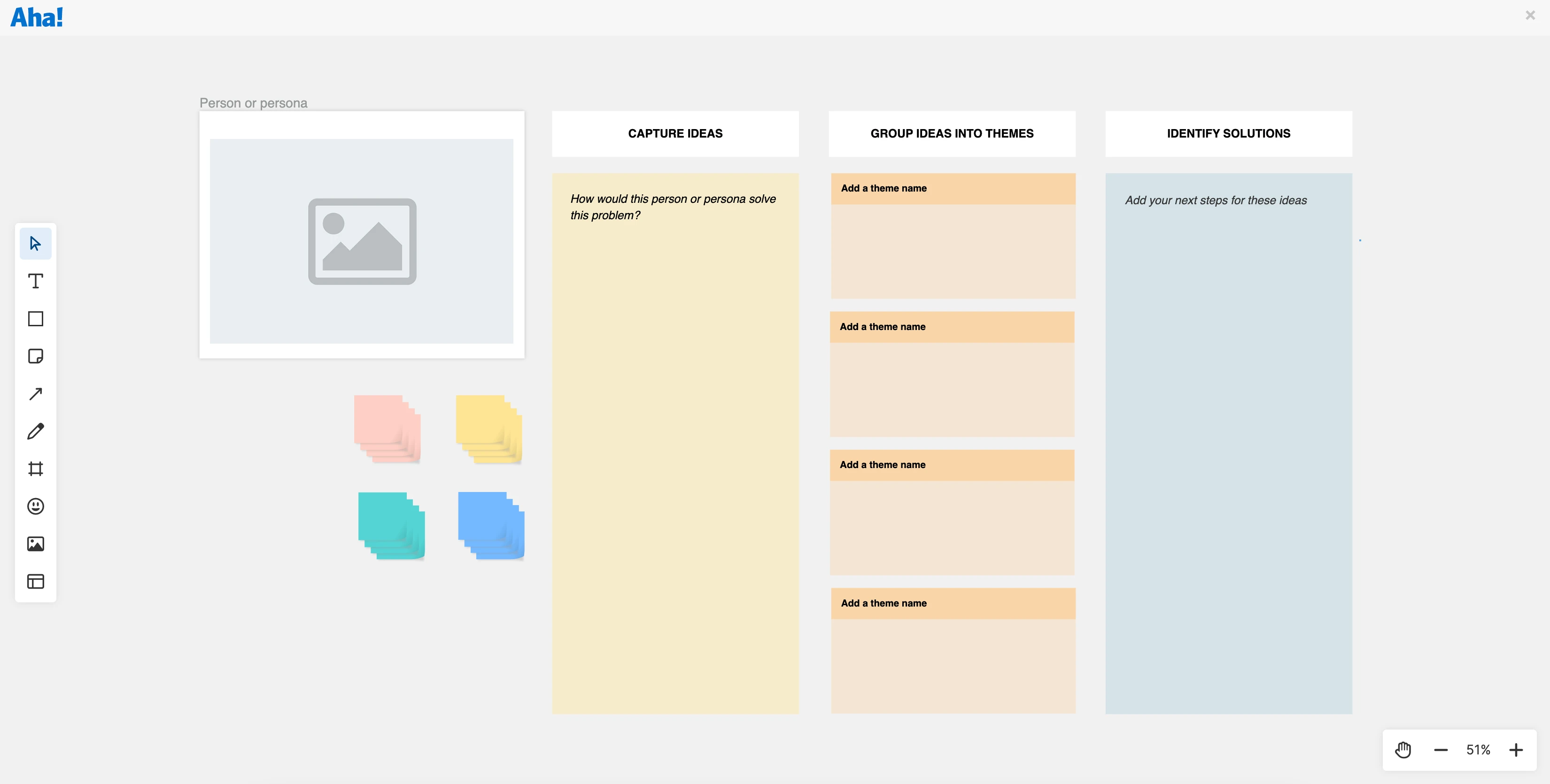
Task: Select the Pencil drawing tool
Action: pyautogui.click(x=36, y=431)
